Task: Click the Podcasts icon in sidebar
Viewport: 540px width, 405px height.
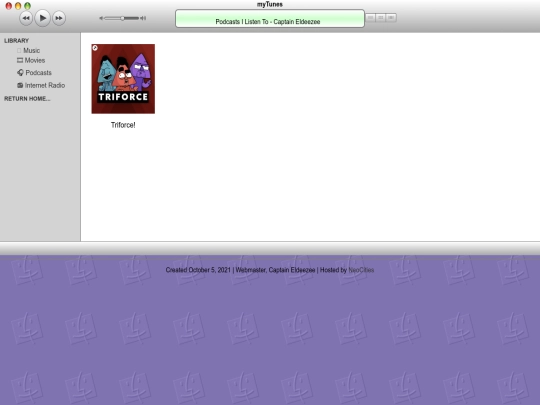Action: (x=20, y=73)
